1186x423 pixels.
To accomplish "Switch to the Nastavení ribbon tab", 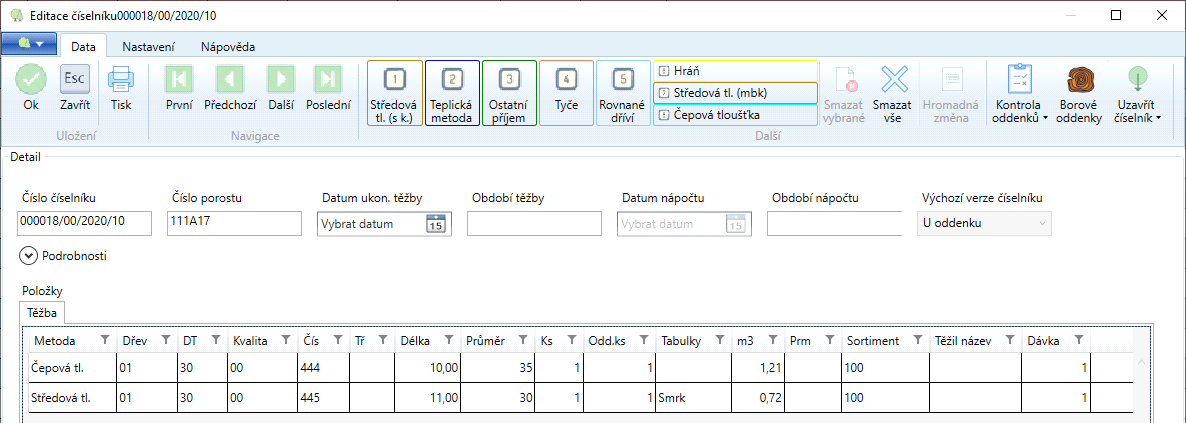I will pyautogui.click(x=149, y=46).
